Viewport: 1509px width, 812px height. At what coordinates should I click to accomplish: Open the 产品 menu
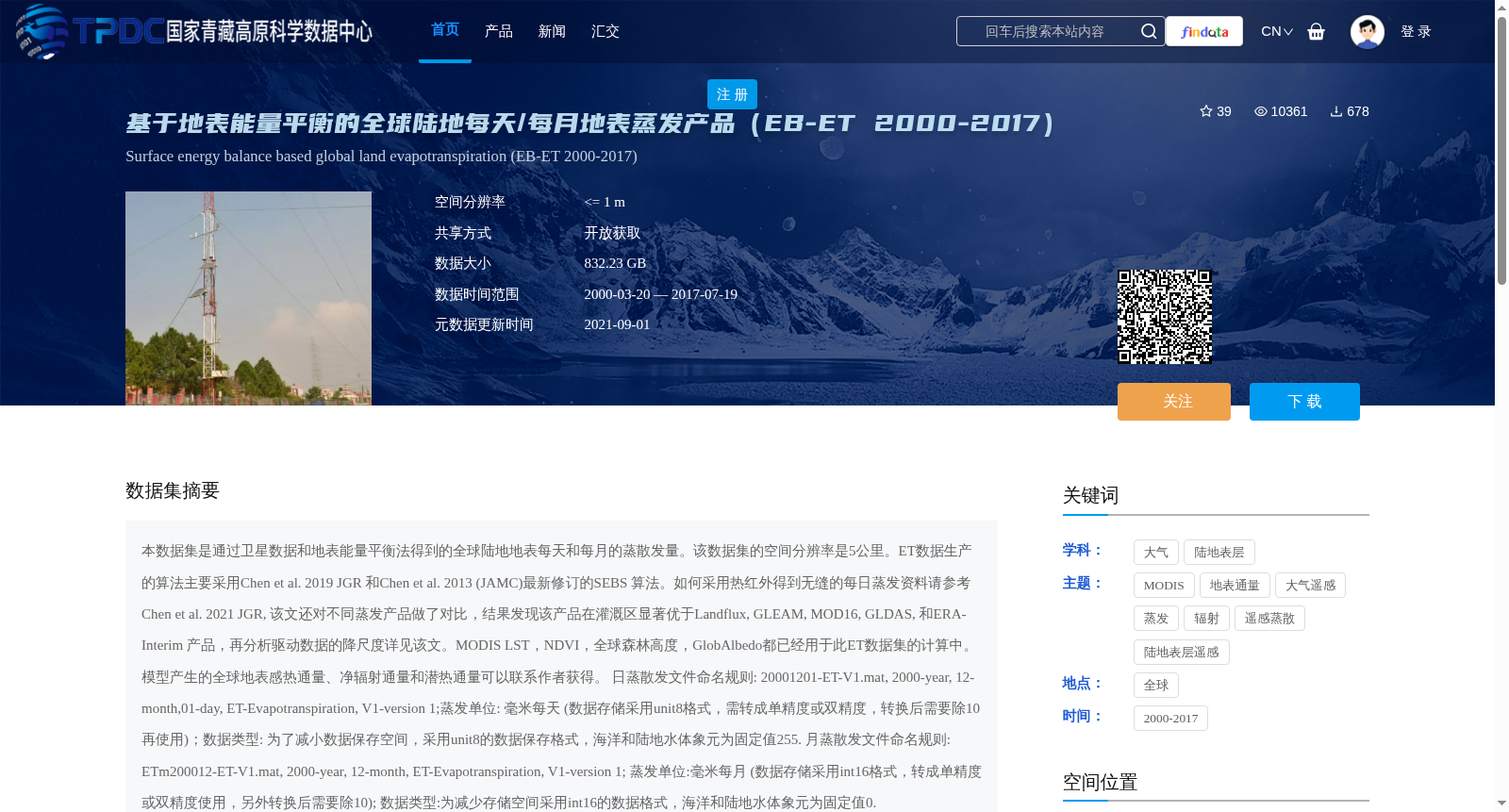[x=499, y=31]
